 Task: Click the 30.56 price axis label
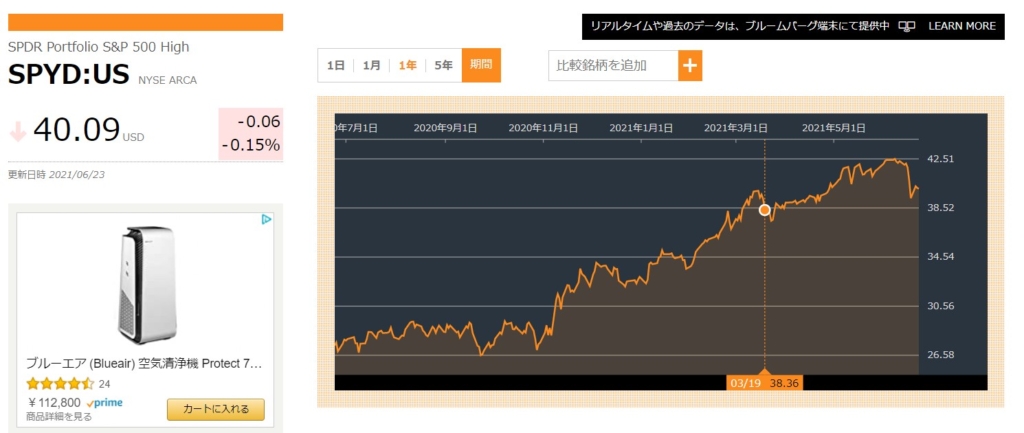point(941,306)
